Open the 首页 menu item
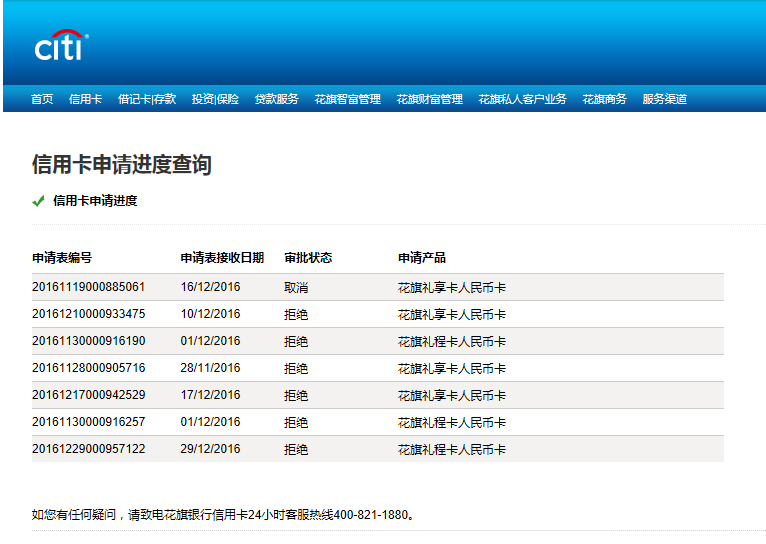This screenshot has width=766, height=544. (x=42, y=99)
